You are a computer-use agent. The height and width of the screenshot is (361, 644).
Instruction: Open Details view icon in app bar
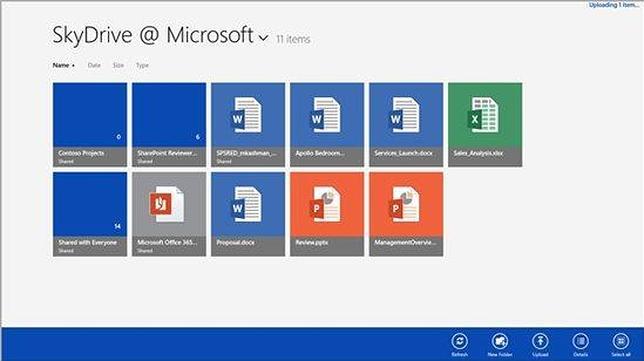tap(580, 341)
